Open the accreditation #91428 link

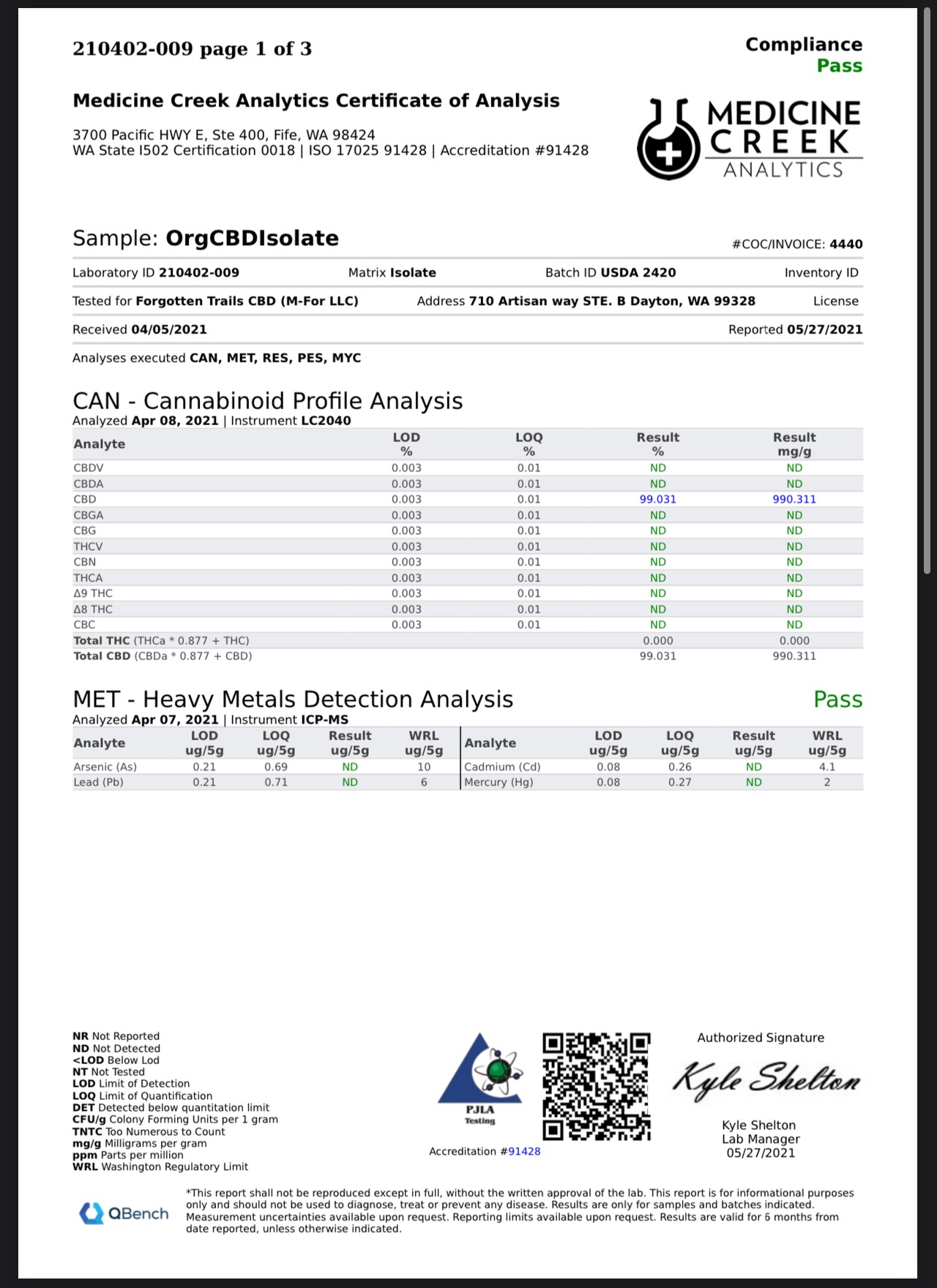524,1151
